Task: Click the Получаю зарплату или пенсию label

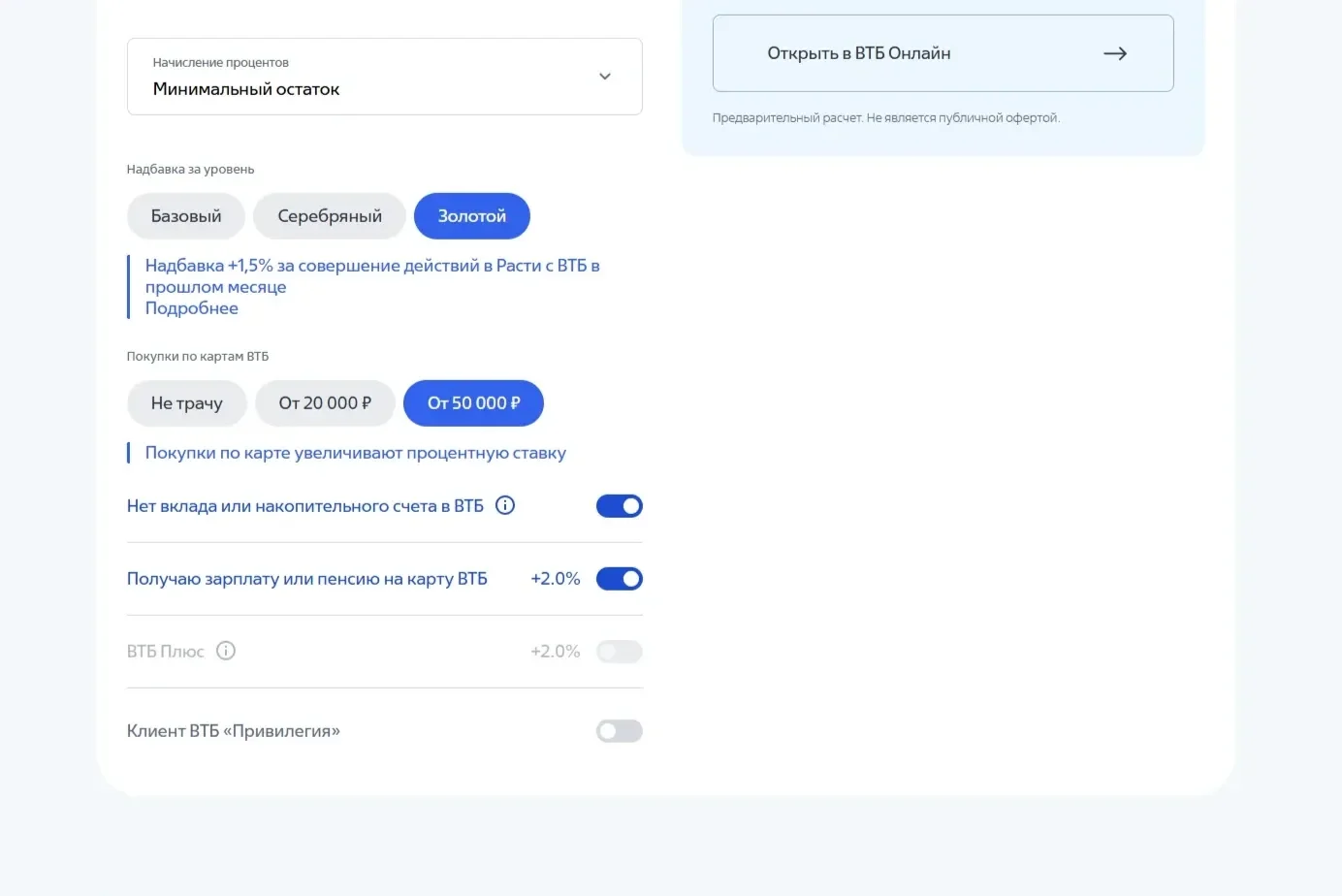Action: point(307,579)
